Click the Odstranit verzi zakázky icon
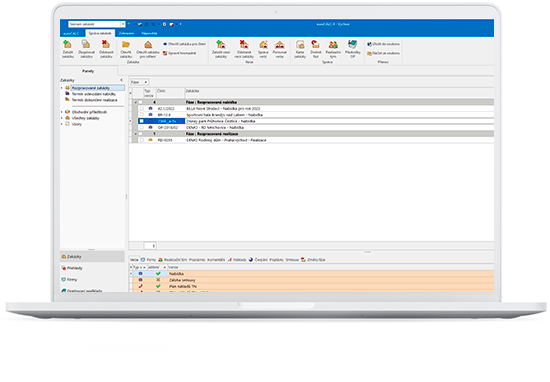Screen dimensions: 550x382 click(244, 44)
